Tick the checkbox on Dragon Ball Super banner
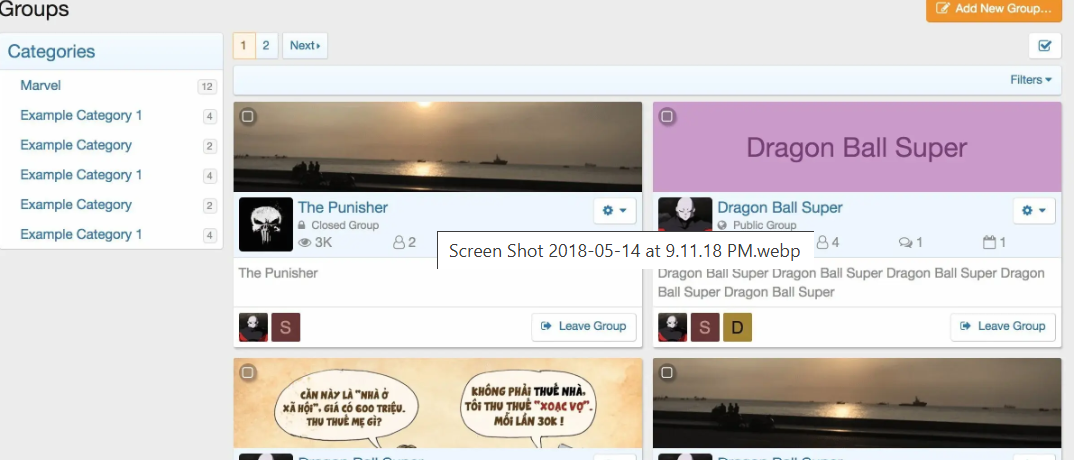 [x=667, y=117]
